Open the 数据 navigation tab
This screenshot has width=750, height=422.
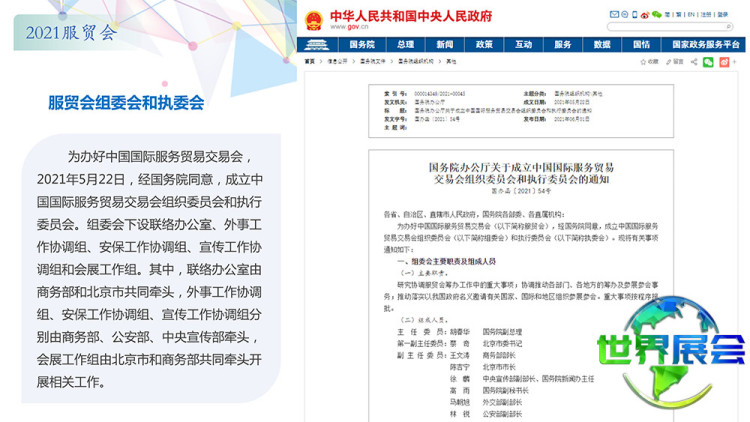coord(602,45)
